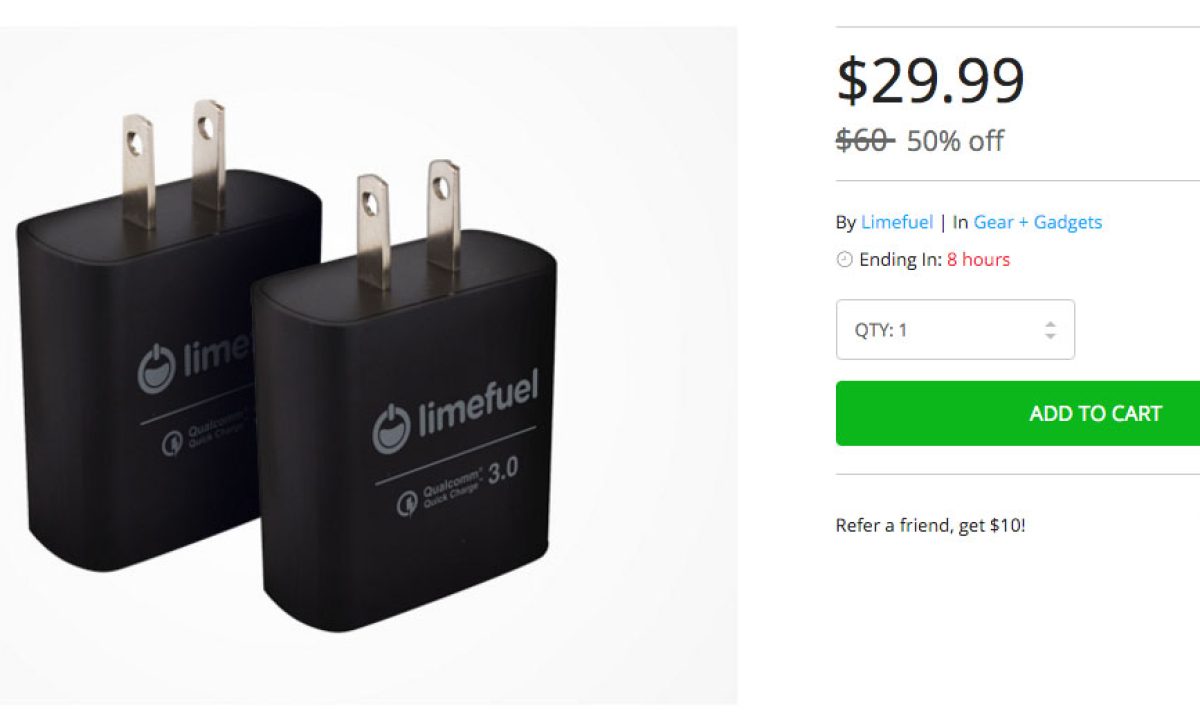Open the Limefuel brand link
This screenshot has width=1200, height=720.
pyautogui.click(x=897, y=222)
